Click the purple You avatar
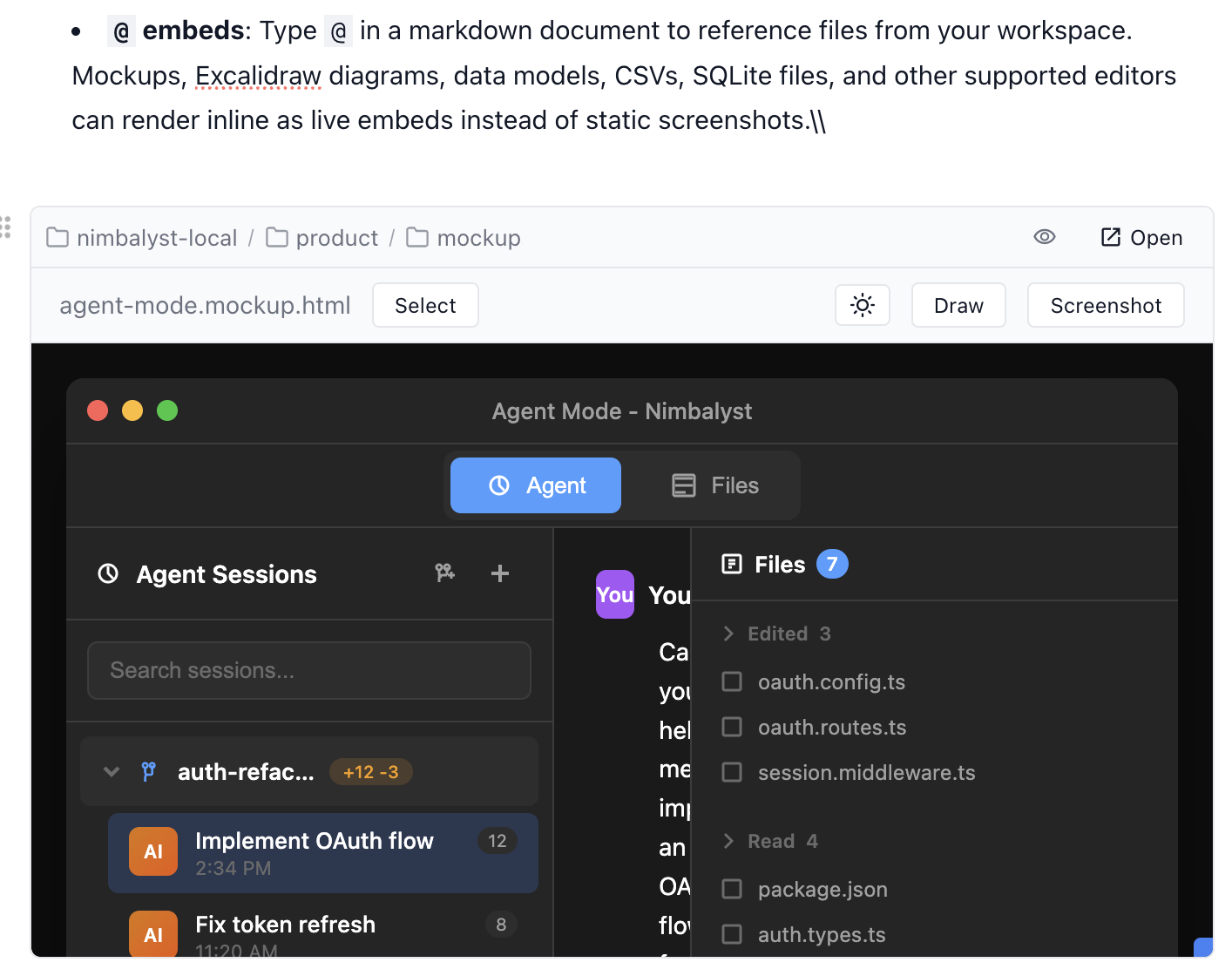 pos(615,594)
